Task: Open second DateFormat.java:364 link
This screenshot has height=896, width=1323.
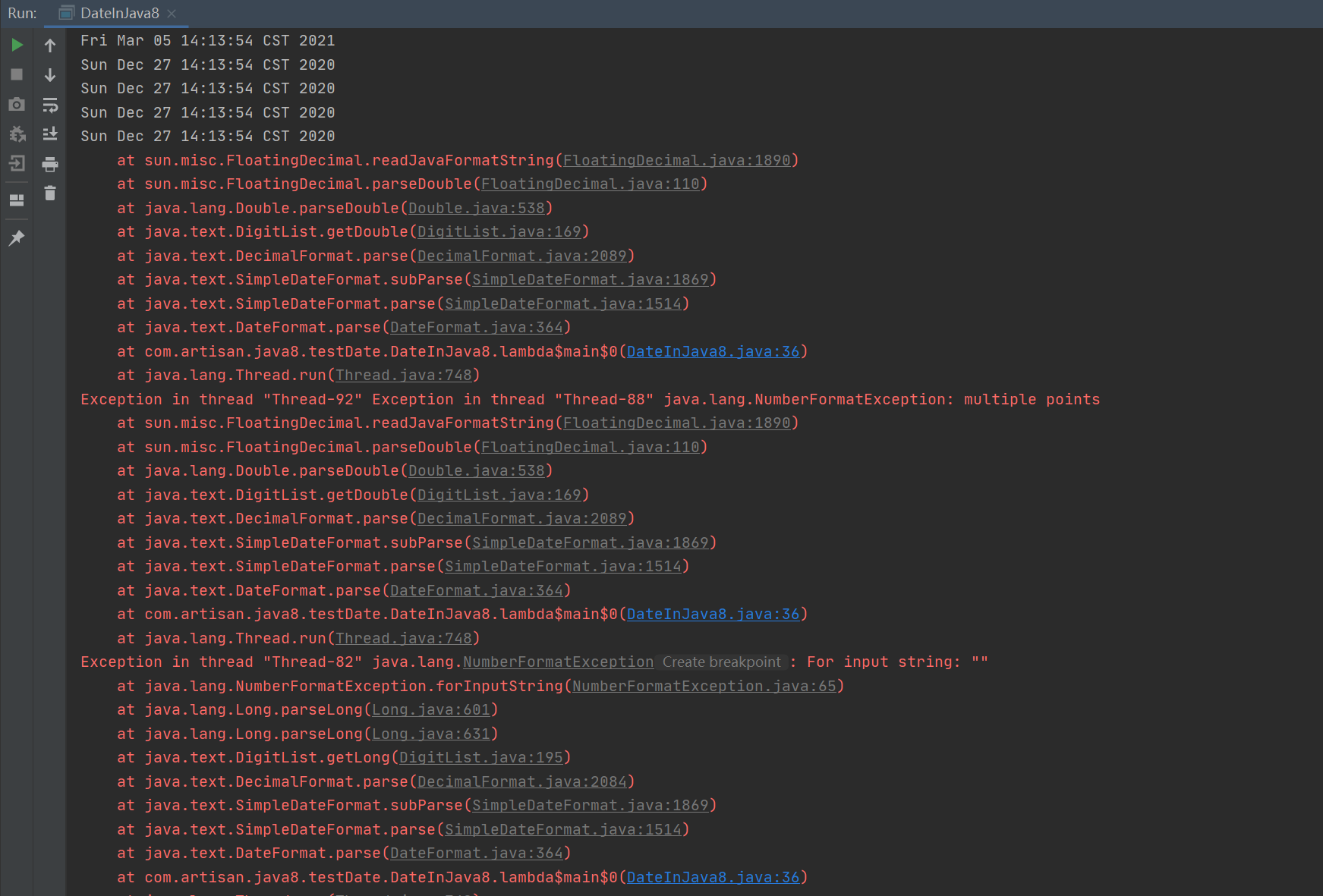Action: click(x=476, y=590)
